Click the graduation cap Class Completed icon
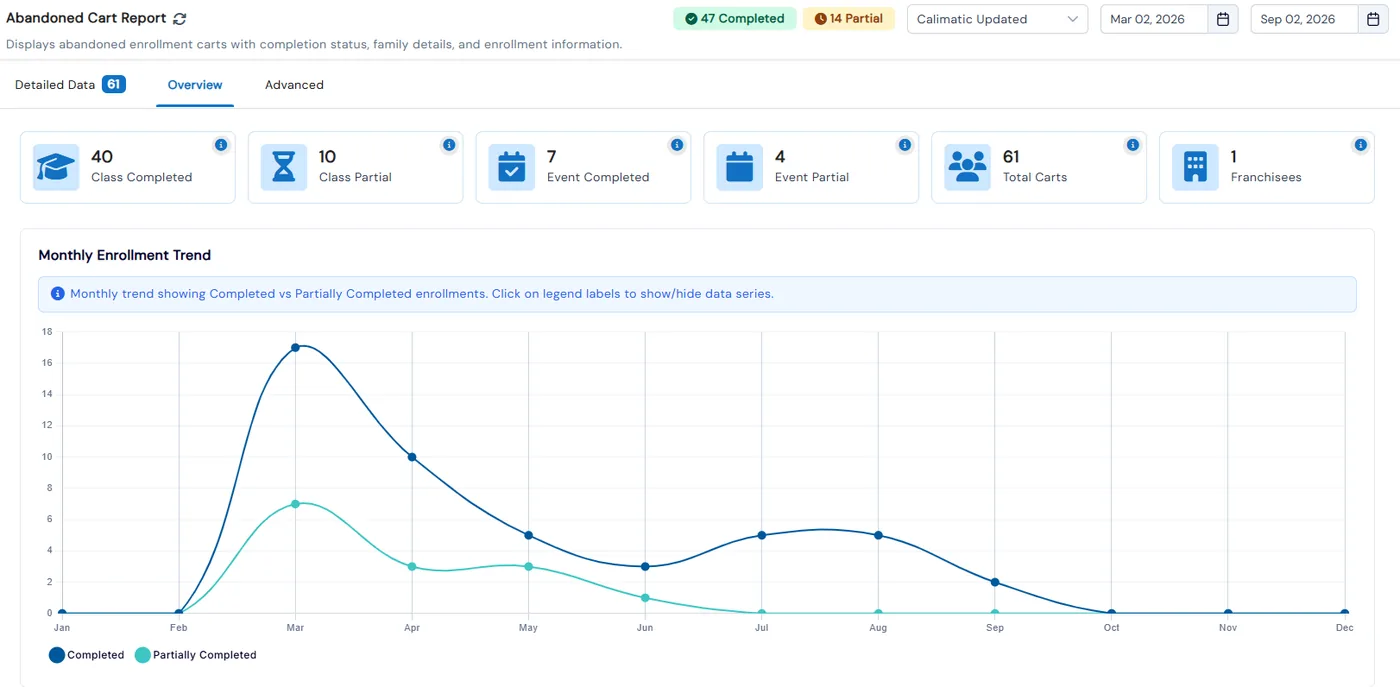Screen dimensions: 1400x687 coord(56,167)
